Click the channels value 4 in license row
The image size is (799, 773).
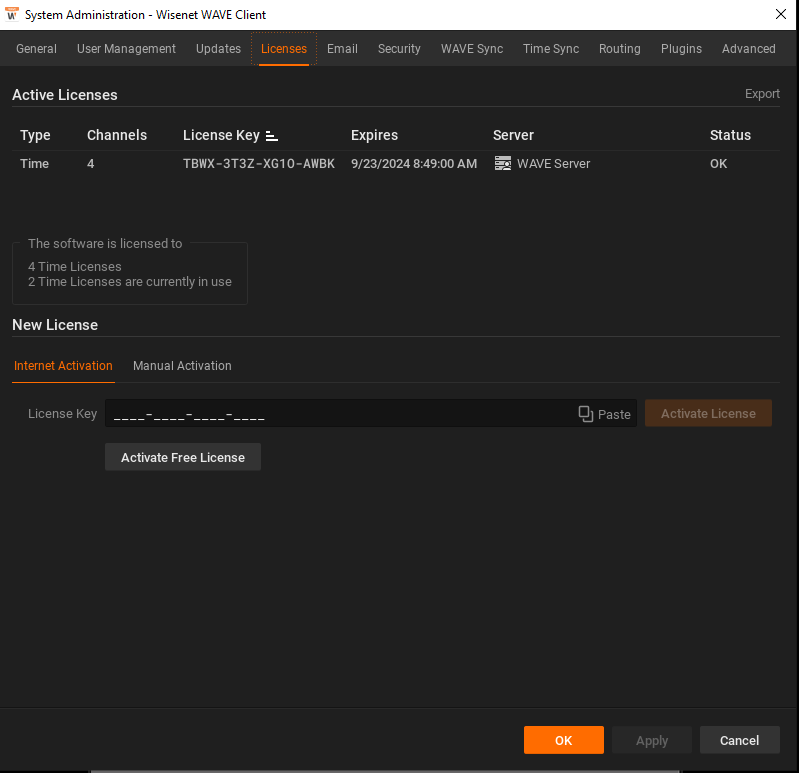pyautogui.click(x=90, y=164)
